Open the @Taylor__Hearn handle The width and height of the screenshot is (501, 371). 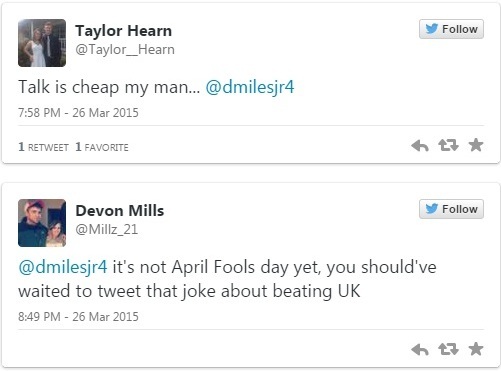point(125,50)
